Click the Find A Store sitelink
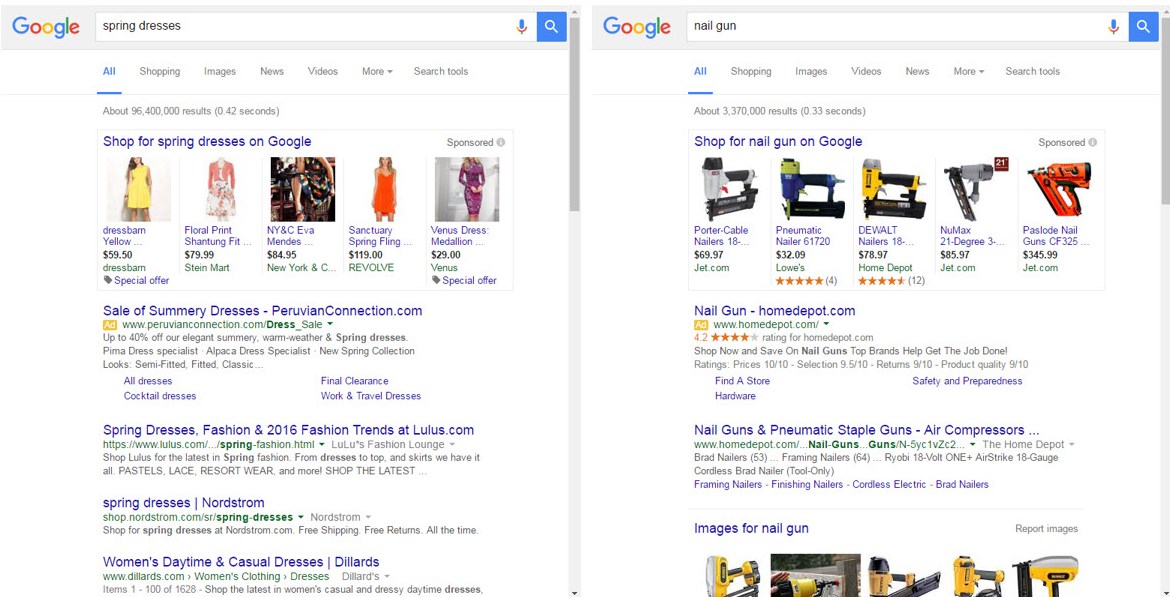1170x597 pixels. 742,381
